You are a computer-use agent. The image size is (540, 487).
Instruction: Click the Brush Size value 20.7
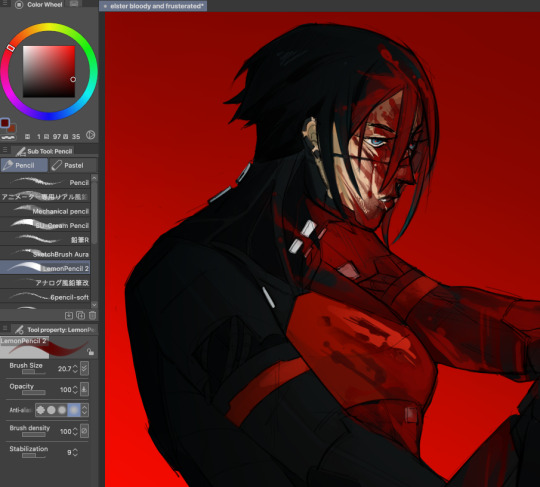coord(64,369)
